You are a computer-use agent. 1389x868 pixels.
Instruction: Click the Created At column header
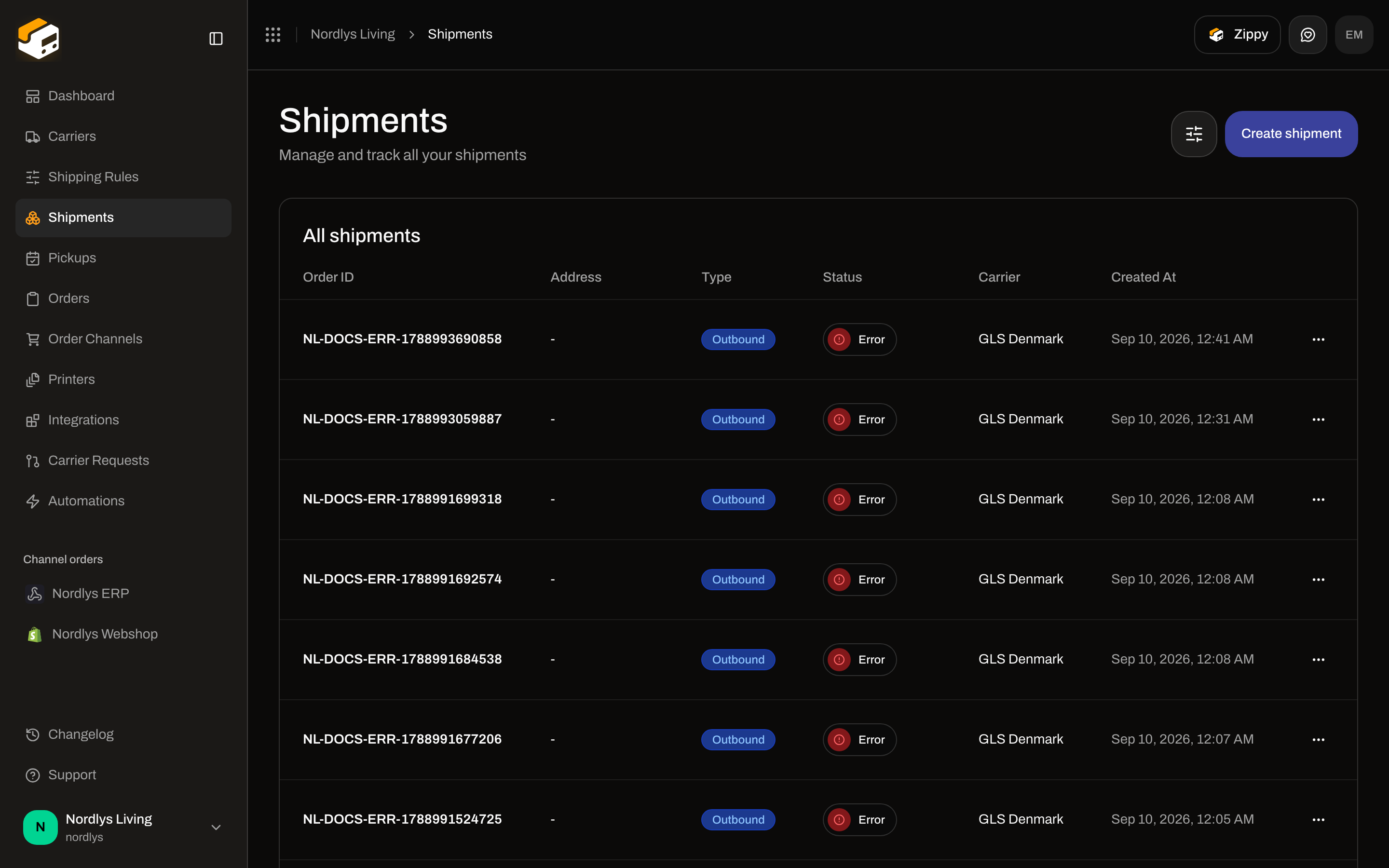click(x=1144, y=277)
